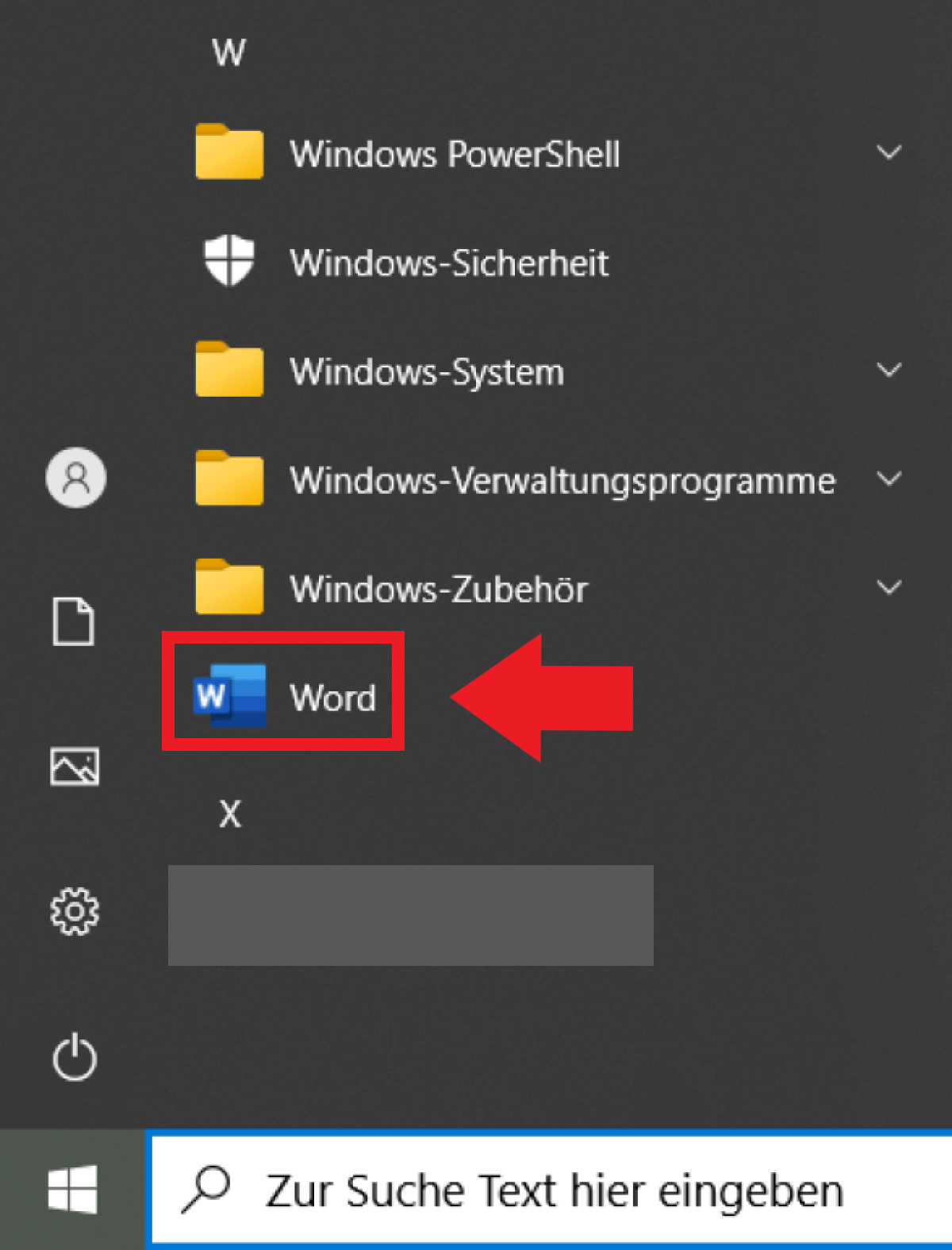Expand the Windows PowerShell group

coord(890,153)
